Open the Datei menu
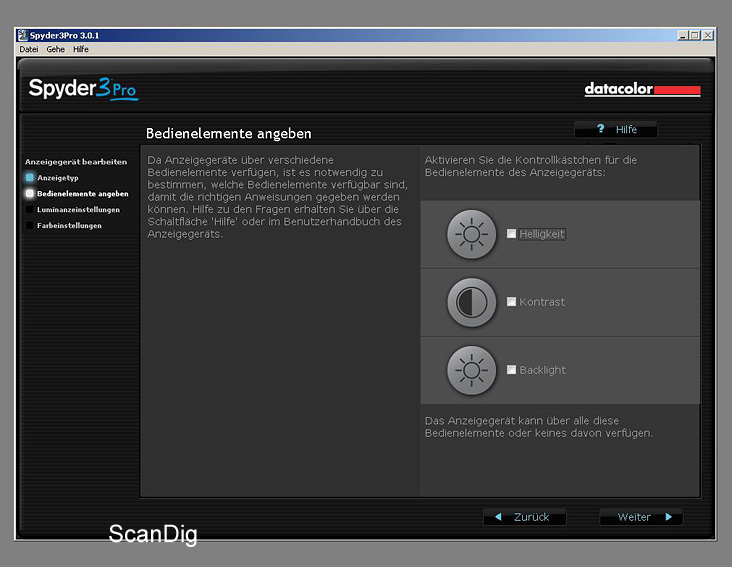Viewport: 732px width, 567px height. pos(28,49)
